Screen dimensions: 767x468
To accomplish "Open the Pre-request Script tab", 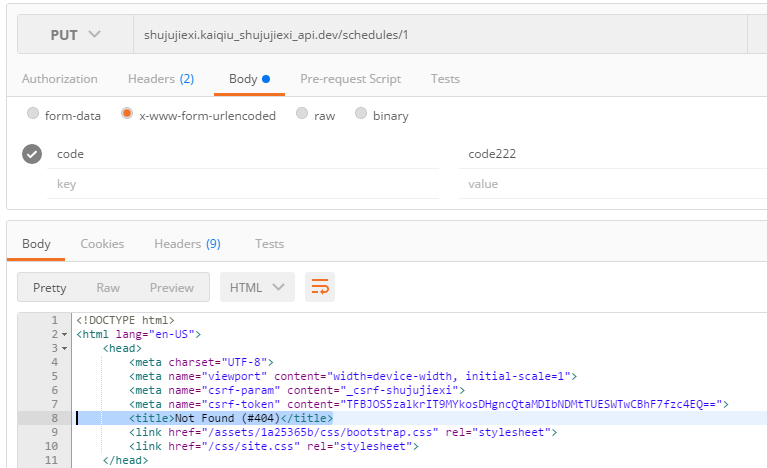I will click(x=350, y=79).
